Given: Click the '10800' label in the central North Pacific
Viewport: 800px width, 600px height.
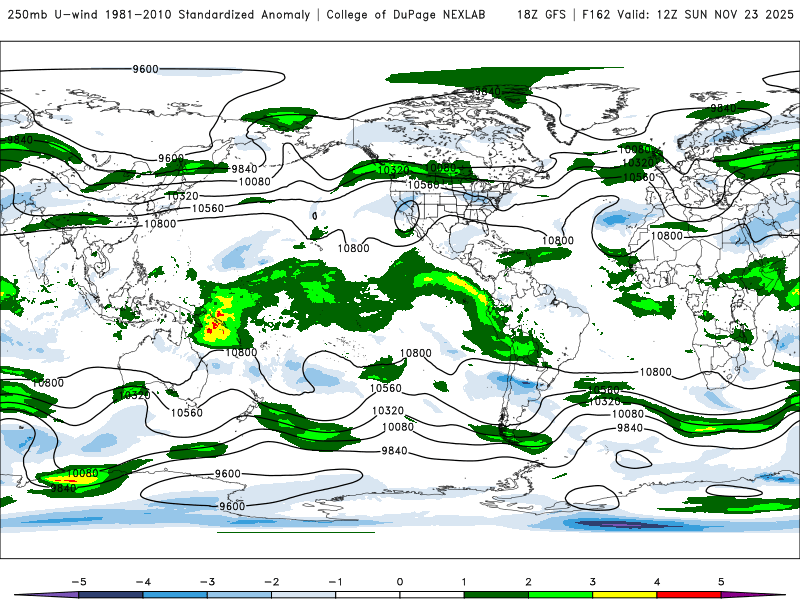Looking at the screenshot, I should (x=354, y=248).
